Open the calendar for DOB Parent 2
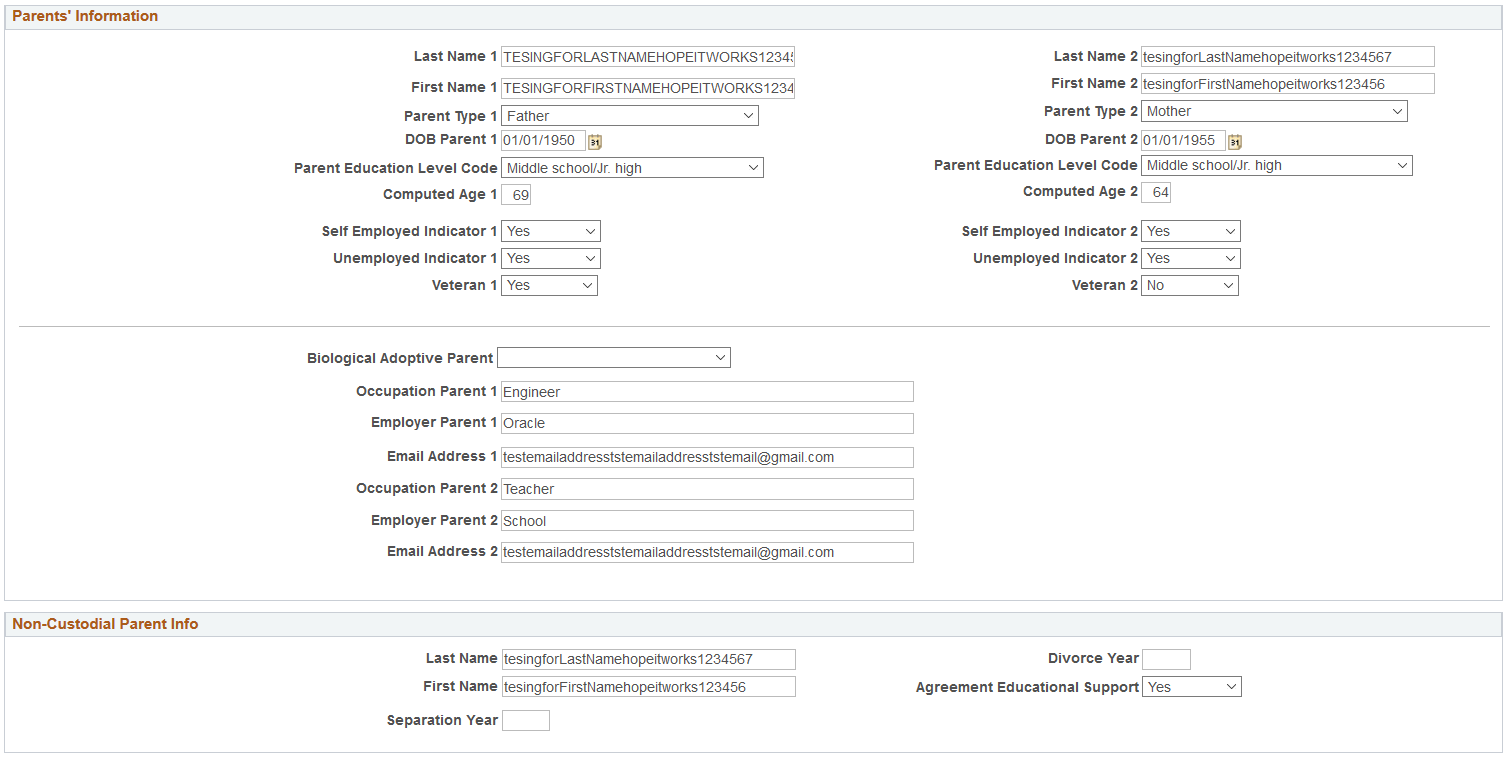 [x=1234, y=141]
